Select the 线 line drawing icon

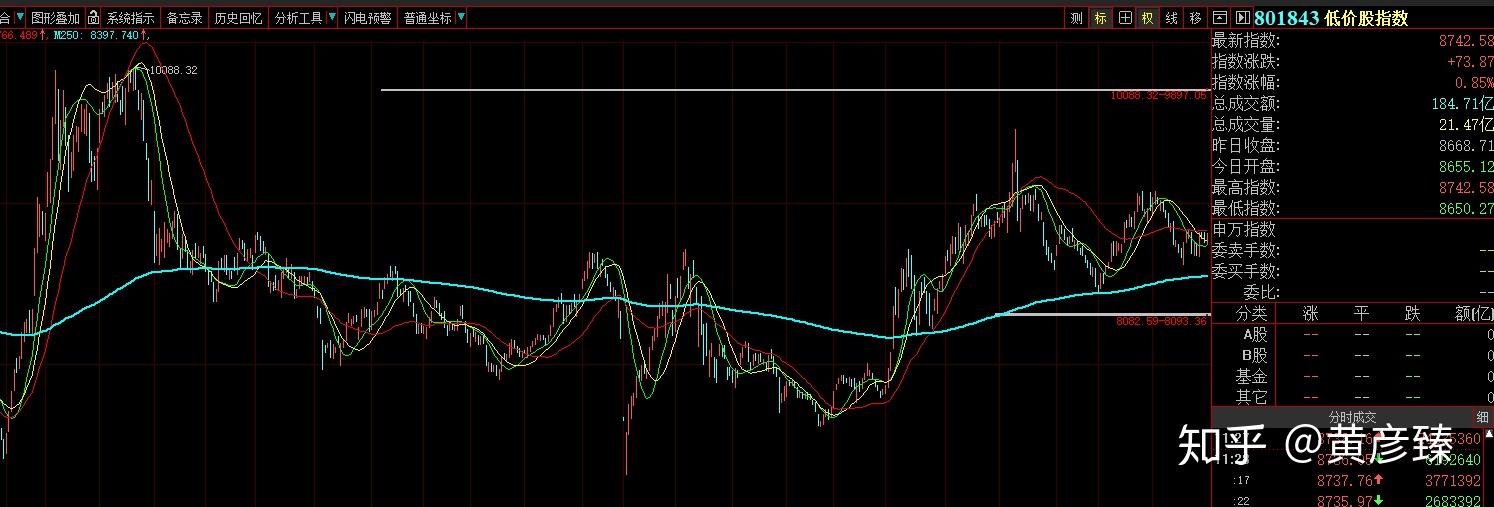coord(1172,18)
